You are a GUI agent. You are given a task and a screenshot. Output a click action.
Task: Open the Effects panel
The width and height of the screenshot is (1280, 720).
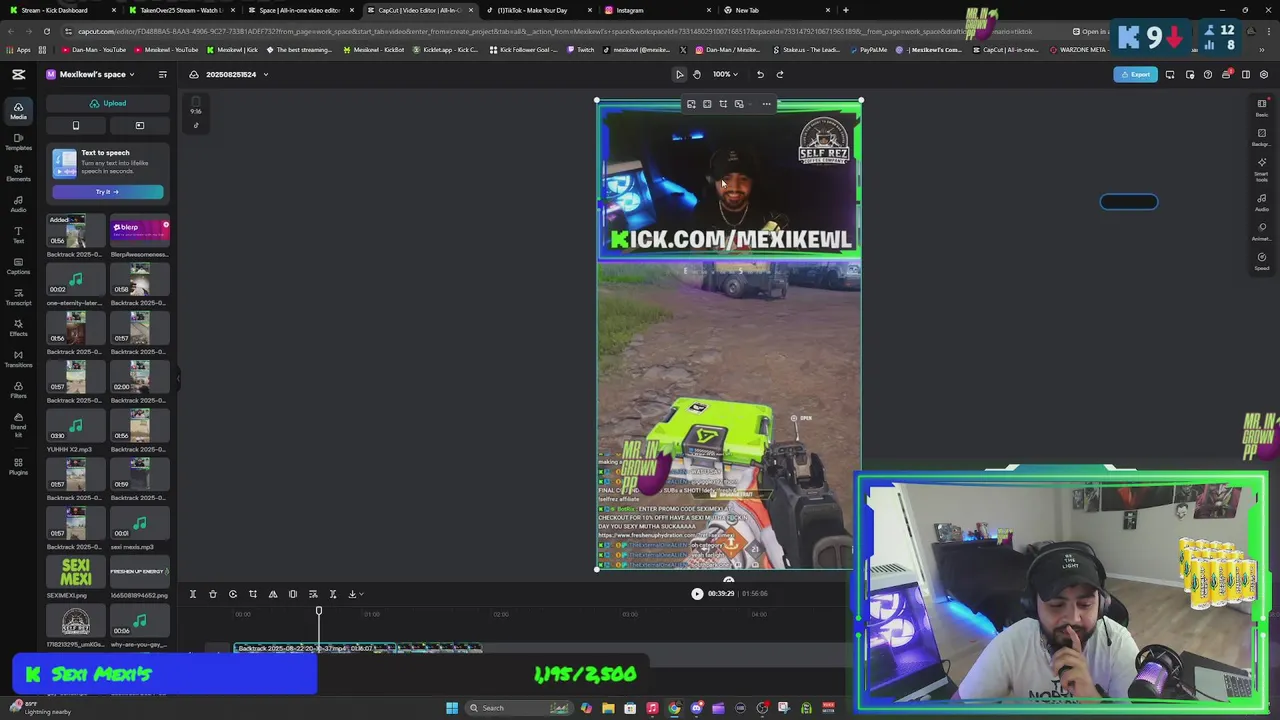click(x=18, y=328)
